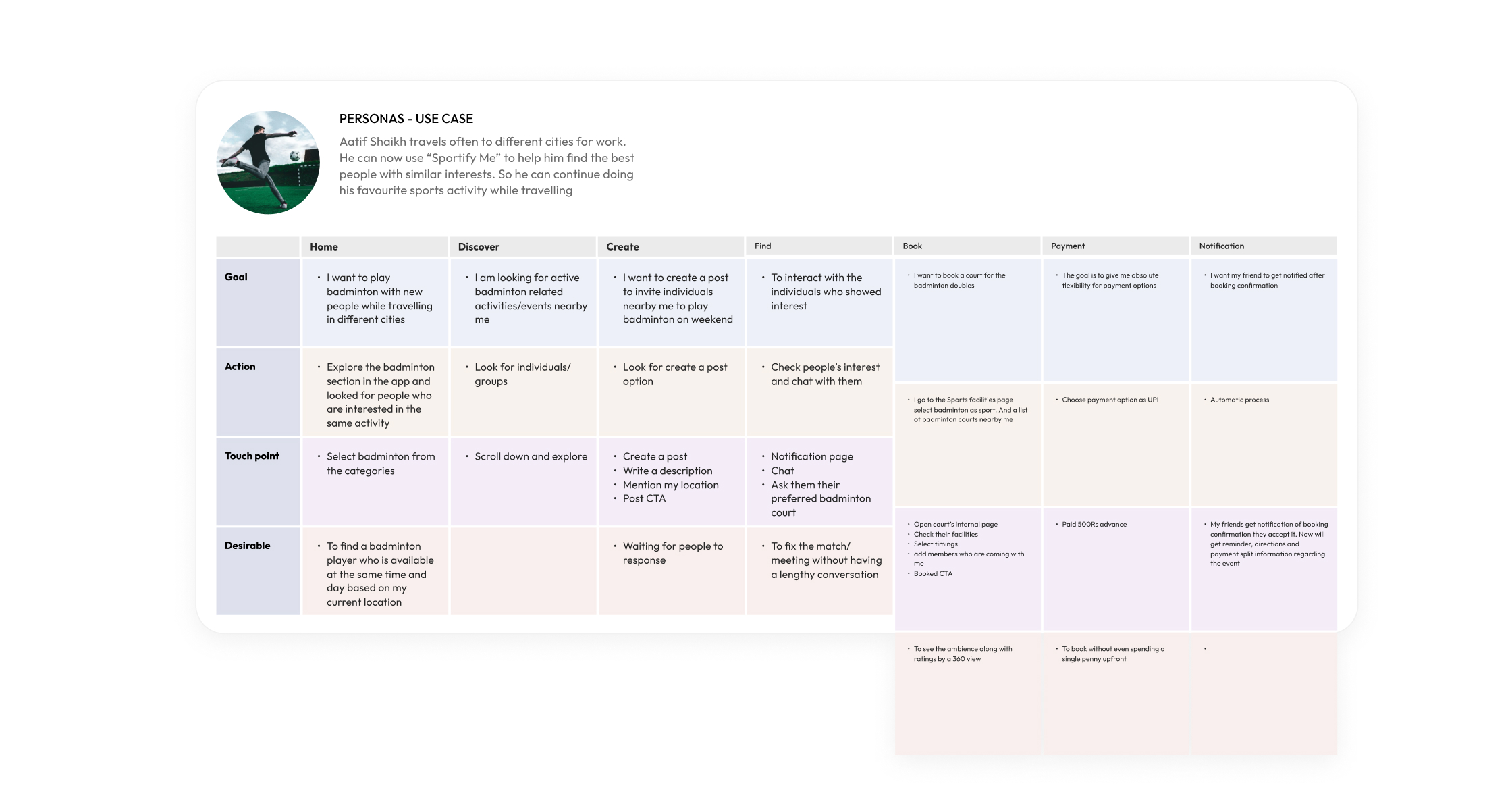
Task: Click the Action row label
Action: 240,367
